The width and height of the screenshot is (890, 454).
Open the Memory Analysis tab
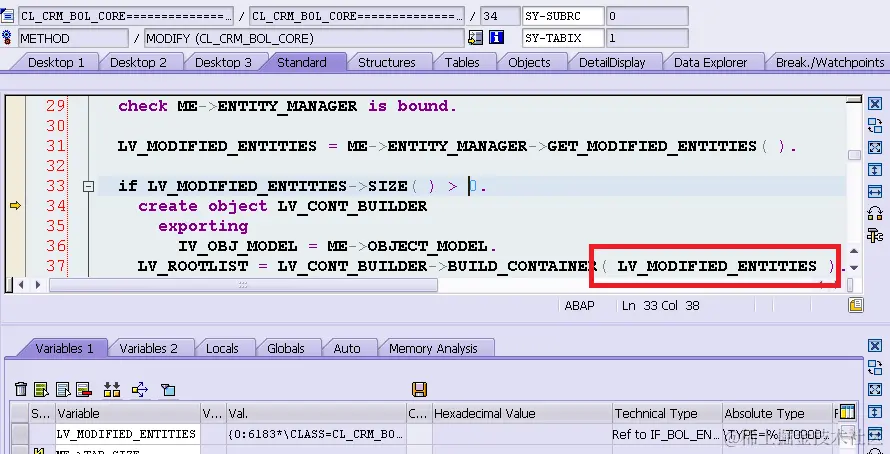pos(433,348)
